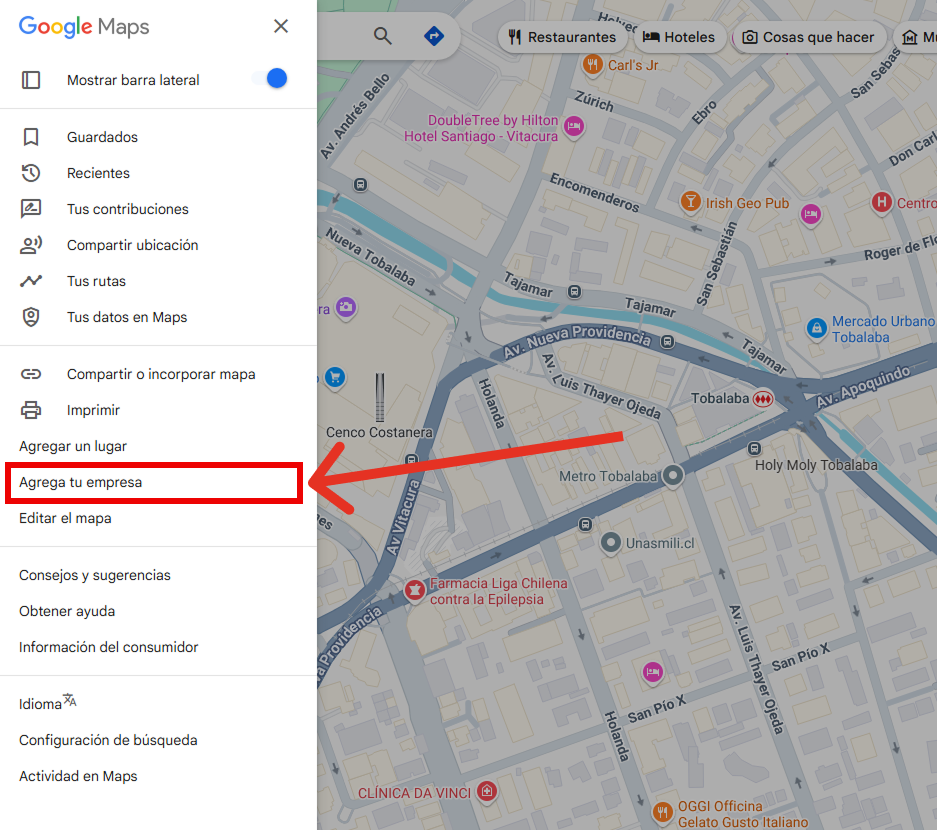Select the Cosas que hacer chip
This screenshot has height=830, width=937.
click(x=808, y=37)
